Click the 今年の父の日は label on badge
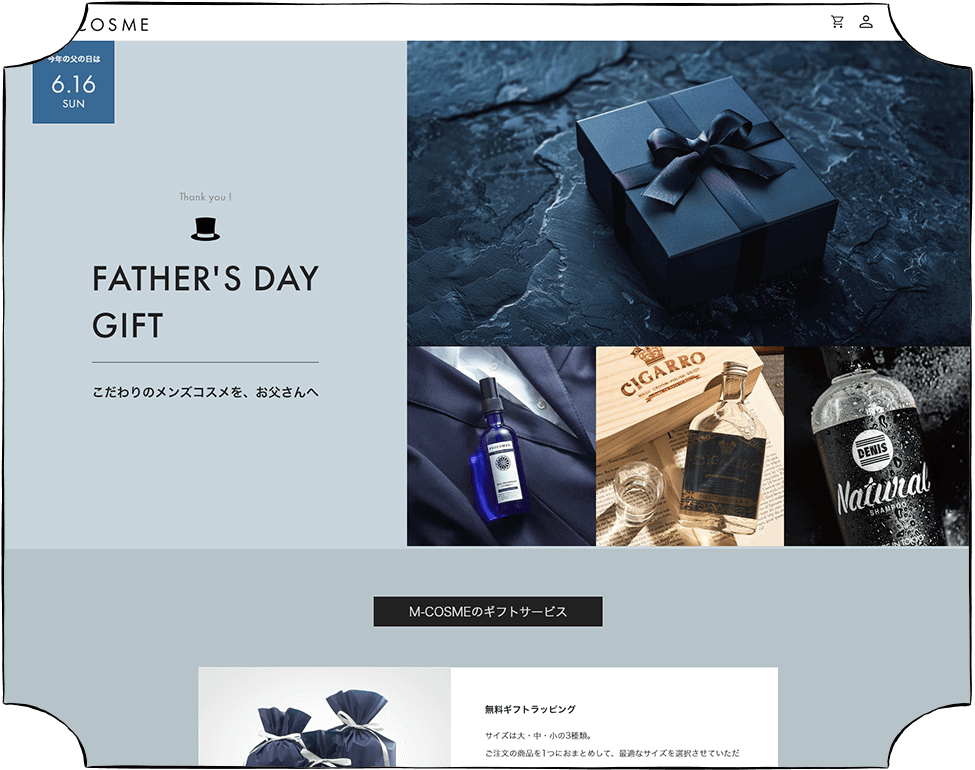The width and height of the screenshot is (975, 770). 73,59
